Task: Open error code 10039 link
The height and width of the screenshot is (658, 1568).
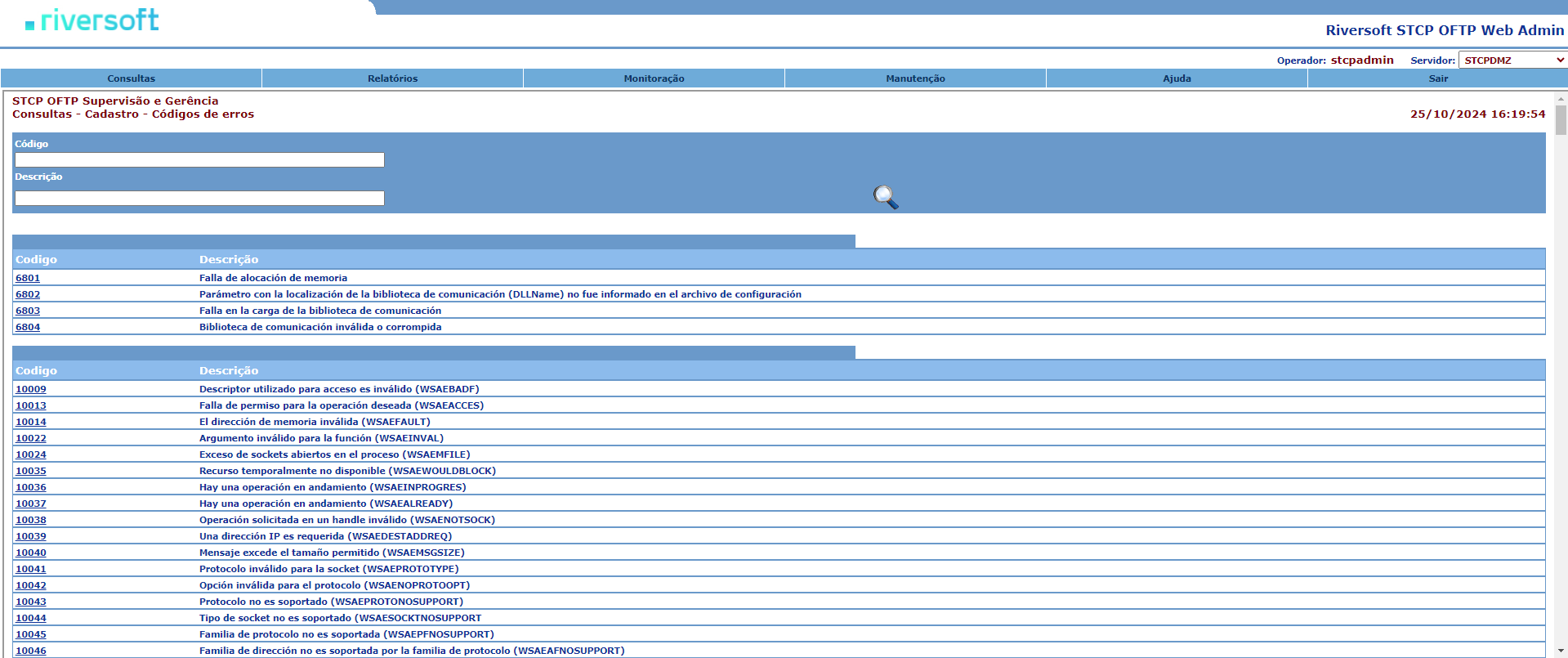Action: point(31,536)
